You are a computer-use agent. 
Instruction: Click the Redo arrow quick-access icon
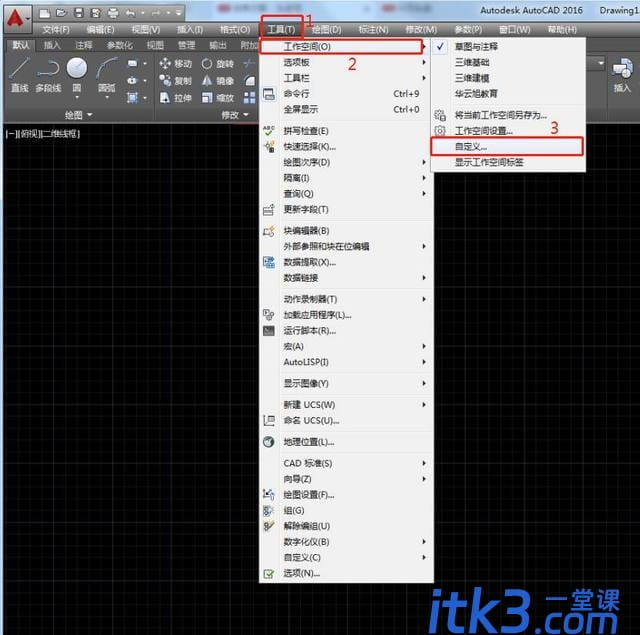click(156, 13)
